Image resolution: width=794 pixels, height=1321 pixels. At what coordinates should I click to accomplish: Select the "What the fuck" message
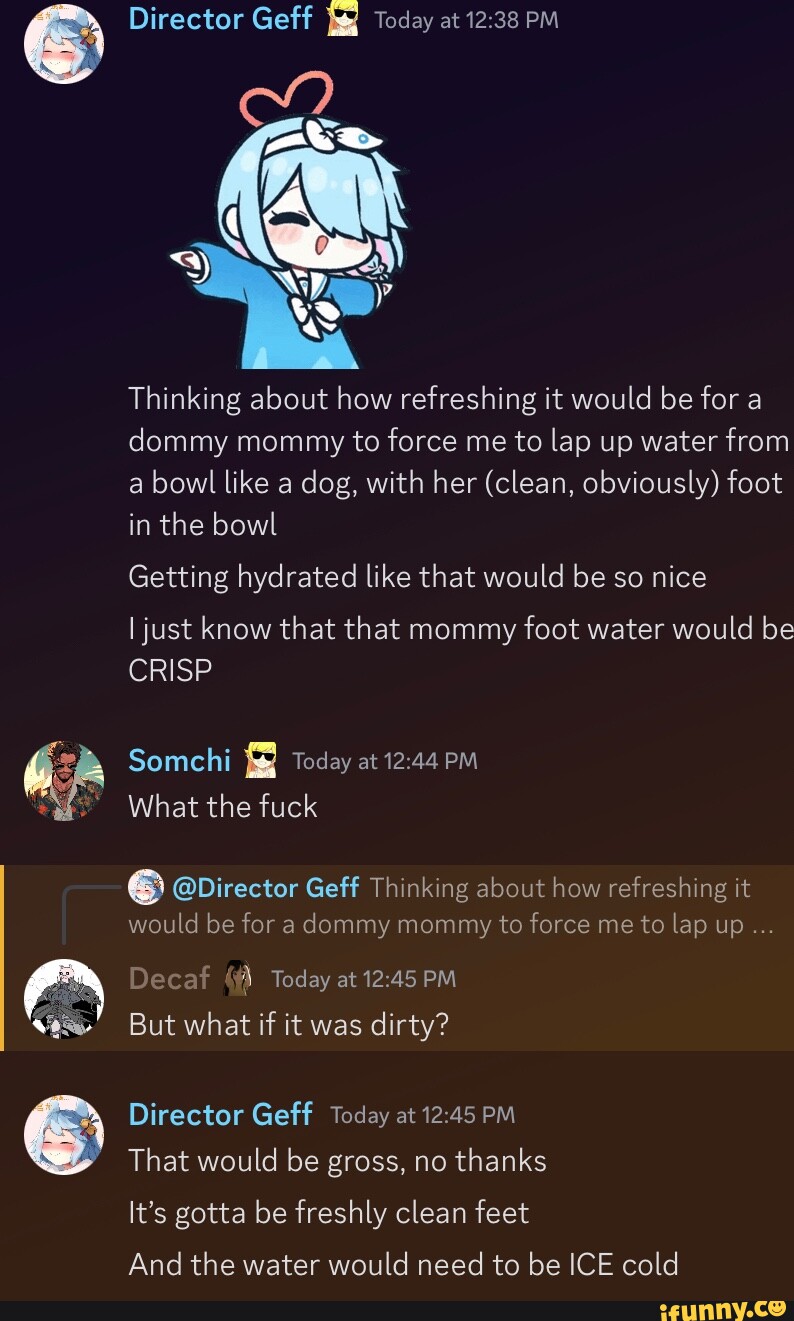click(x=223, y=807)
